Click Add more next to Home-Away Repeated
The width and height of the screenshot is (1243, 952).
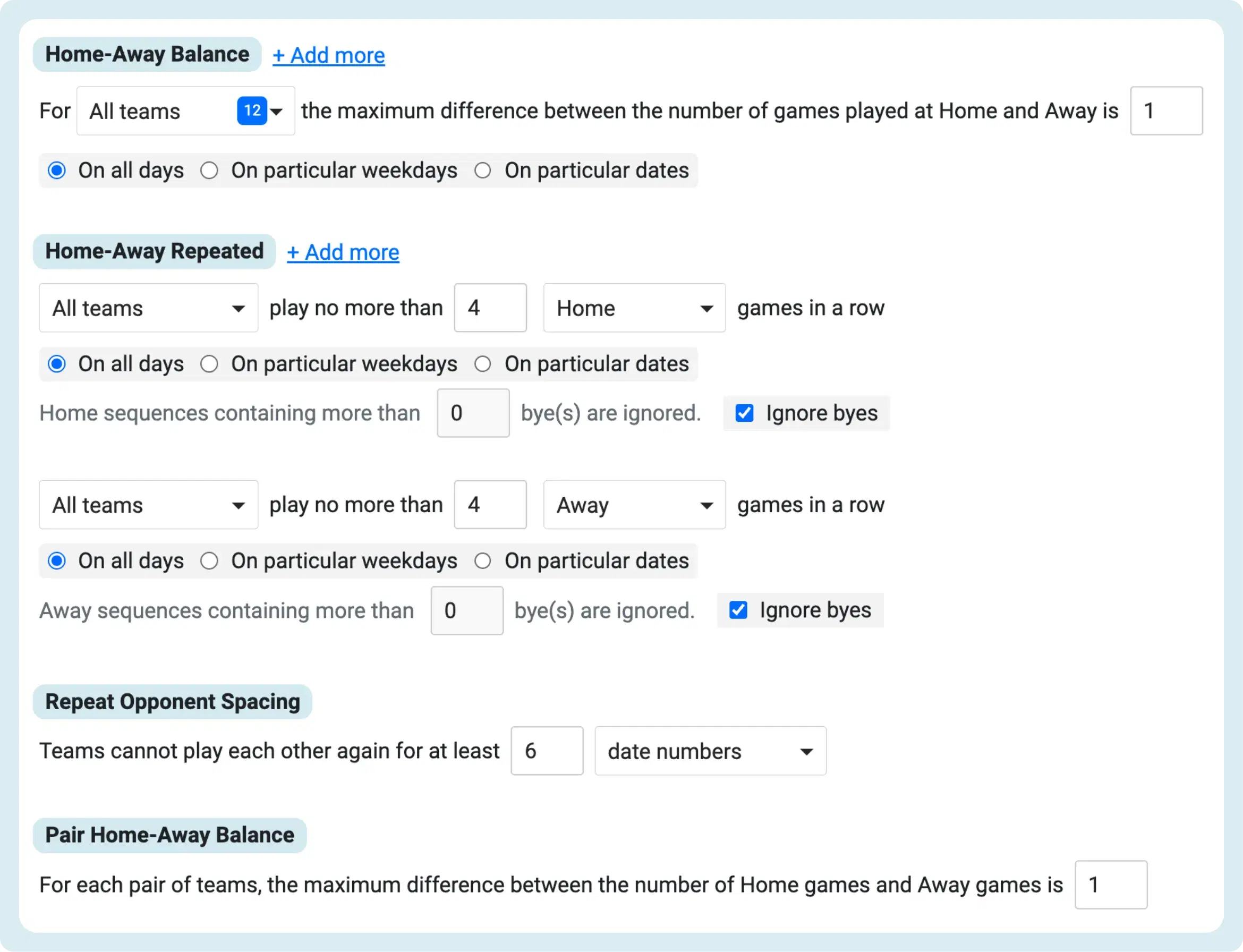point(343,253)
